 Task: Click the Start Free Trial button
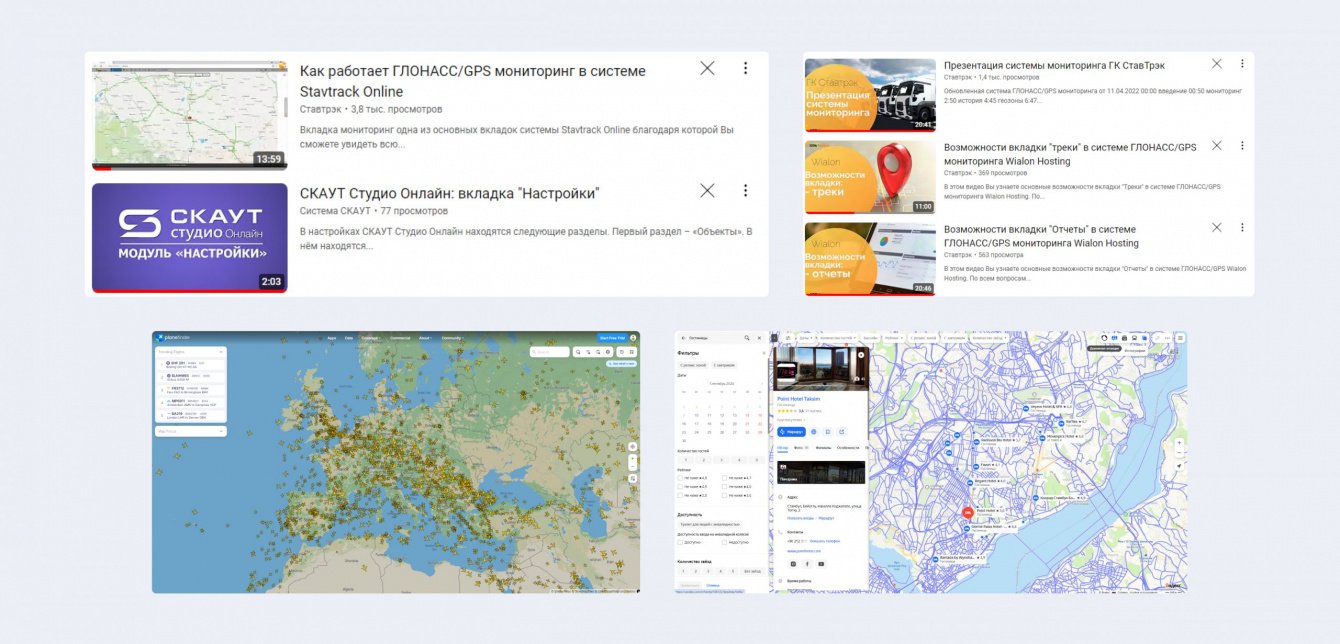tap(612, 338)
